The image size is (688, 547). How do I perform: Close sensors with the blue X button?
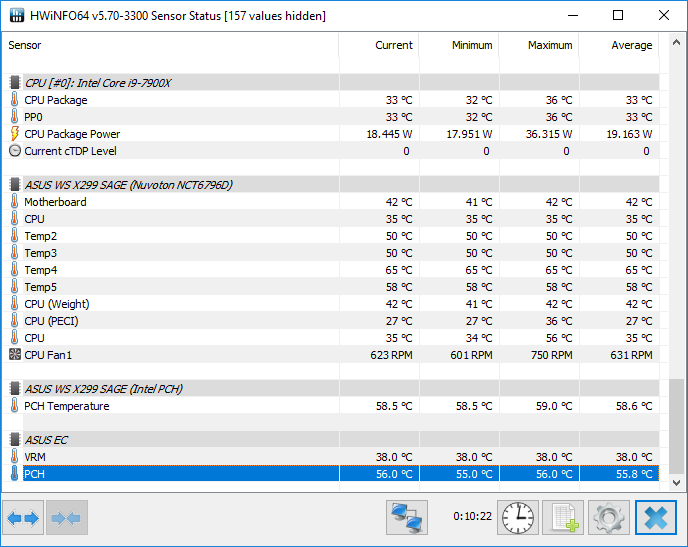pyautogui.click(x=656, y=518)
